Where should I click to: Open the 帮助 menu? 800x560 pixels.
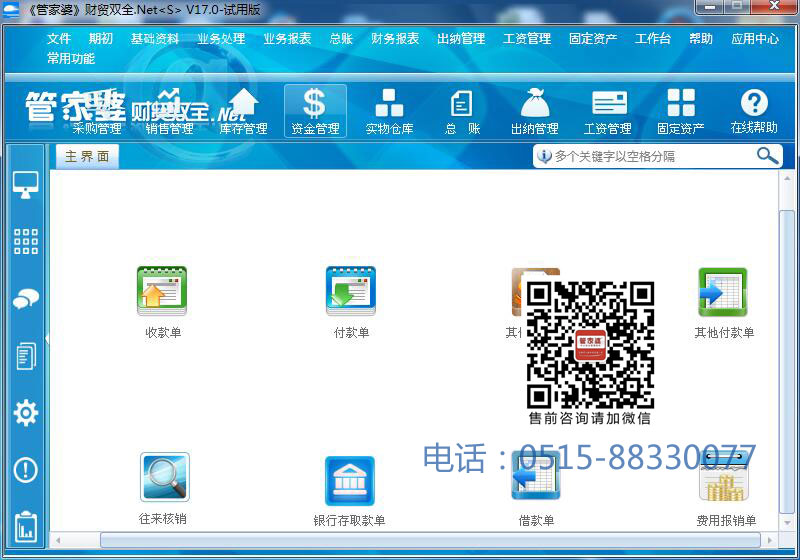(701, 39)
